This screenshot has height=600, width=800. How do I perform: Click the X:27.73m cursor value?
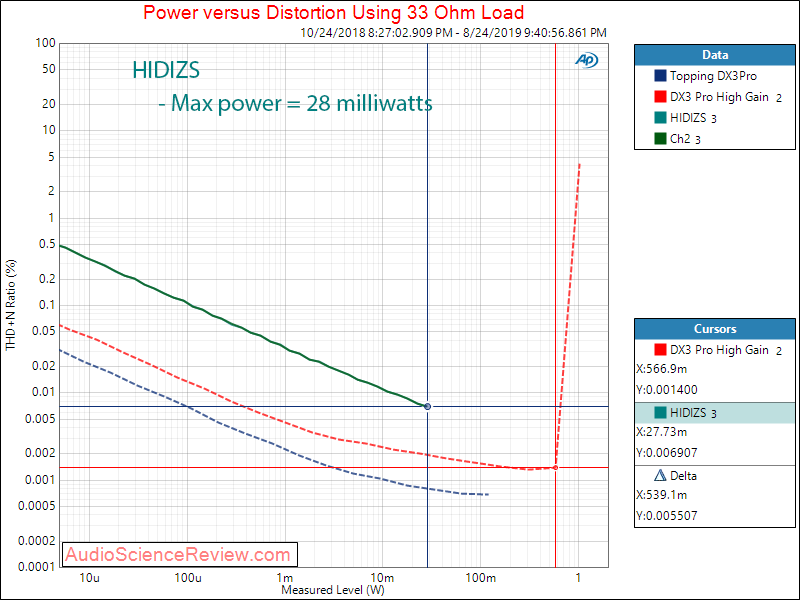(661, 432)
